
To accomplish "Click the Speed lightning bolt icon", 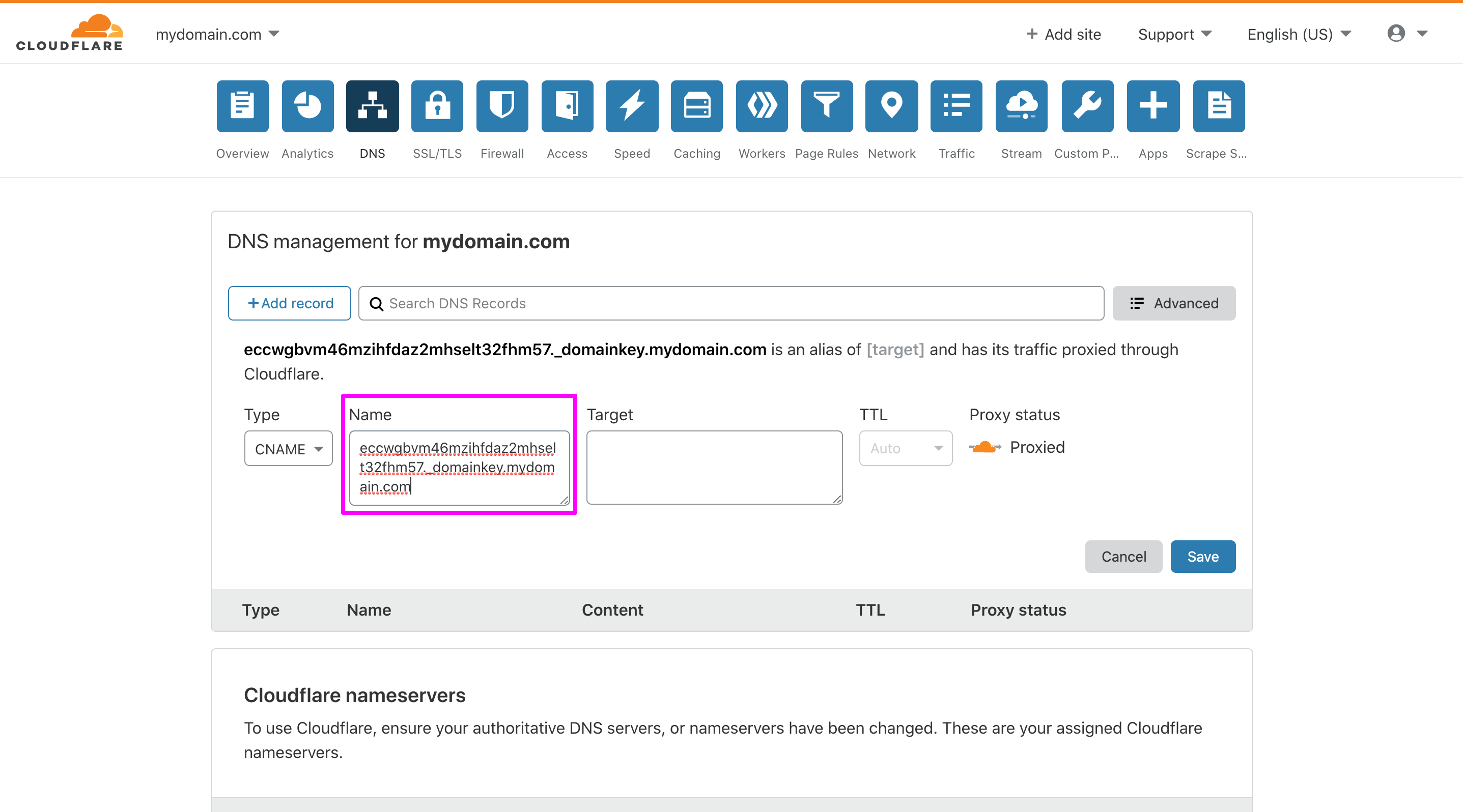I will [x=632, y=106].
